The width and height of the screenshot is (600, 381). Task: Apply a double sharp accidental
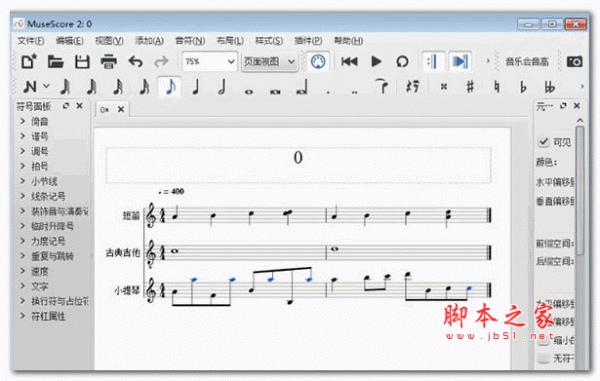(443, 87)
